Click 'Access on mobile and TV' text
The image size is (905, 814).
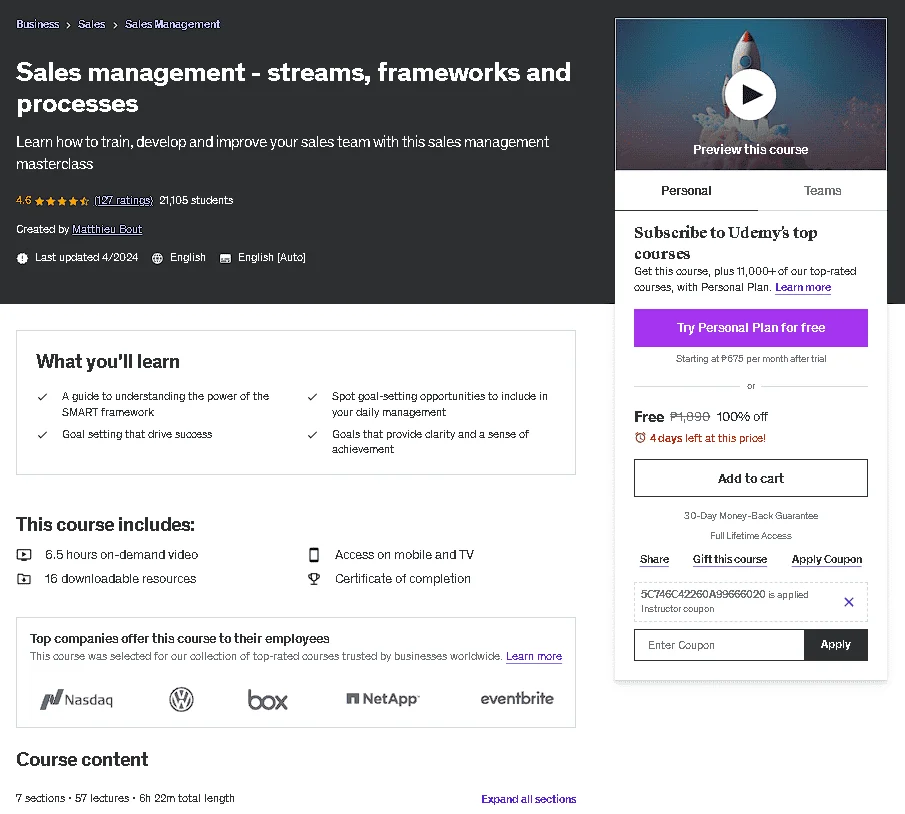point(404,555)
